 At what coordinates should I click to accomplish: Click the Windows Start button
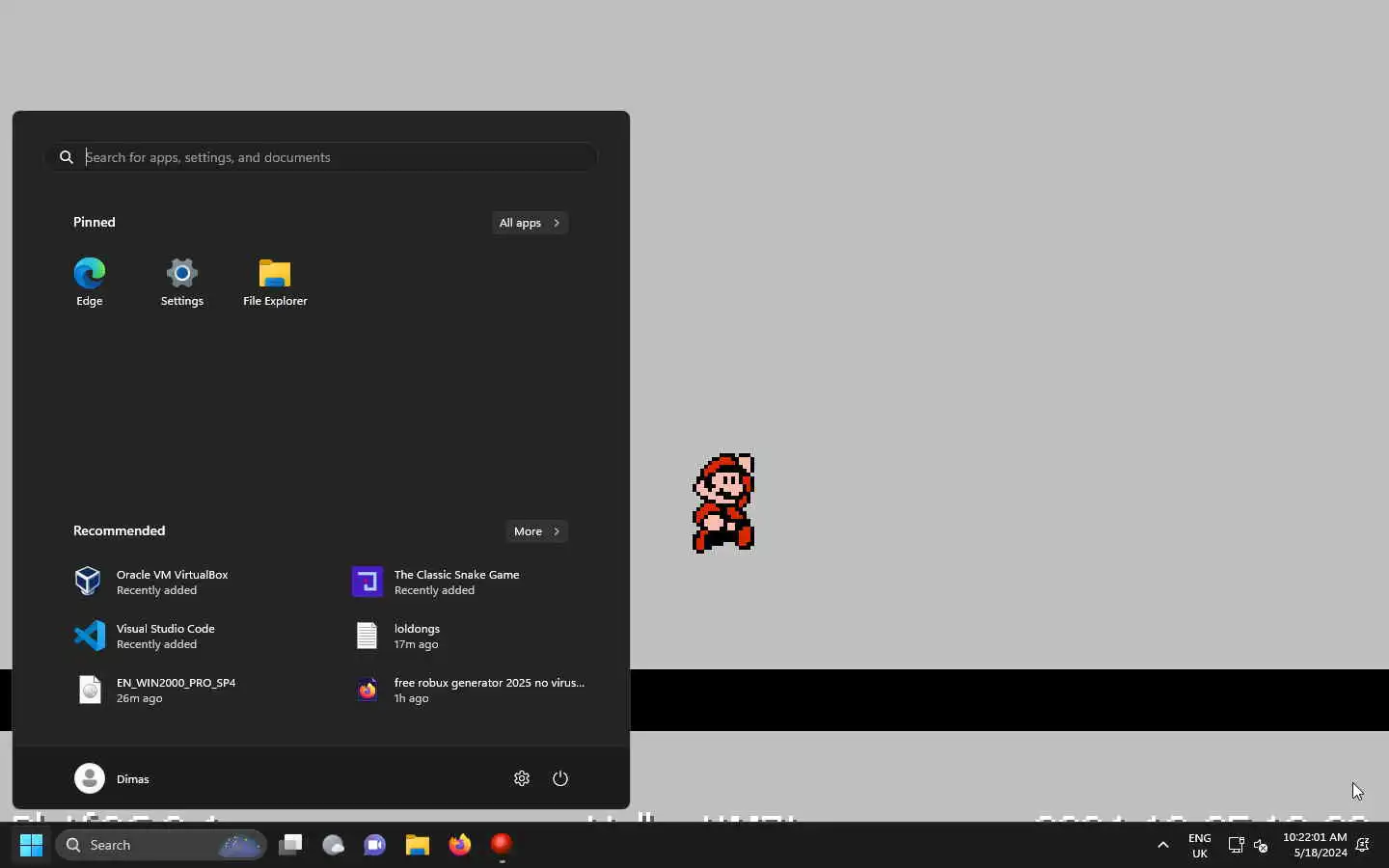(x=32, y=845)
